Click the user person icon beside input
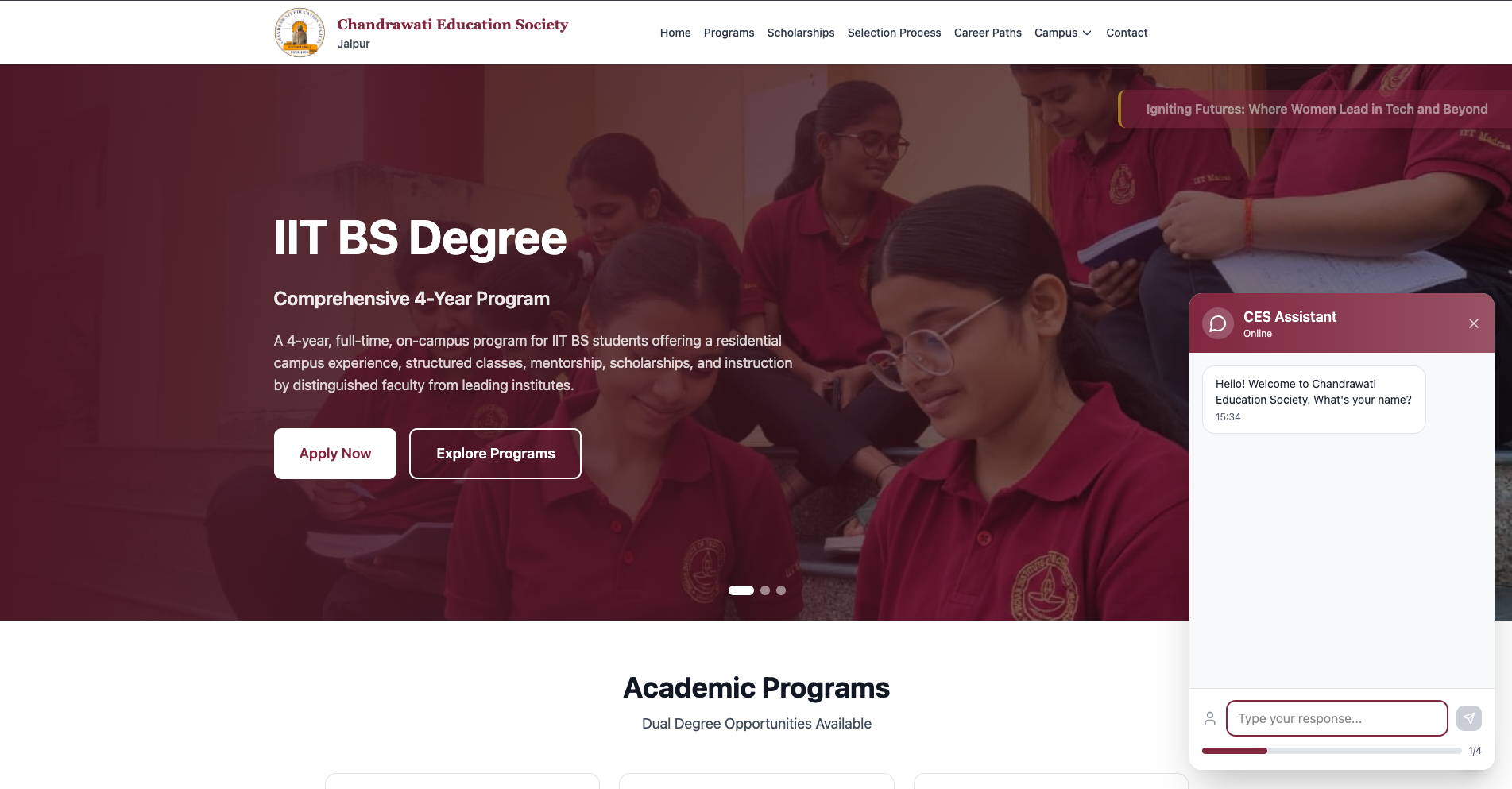Viewport: 1512px width, 789px height. 1209,718
